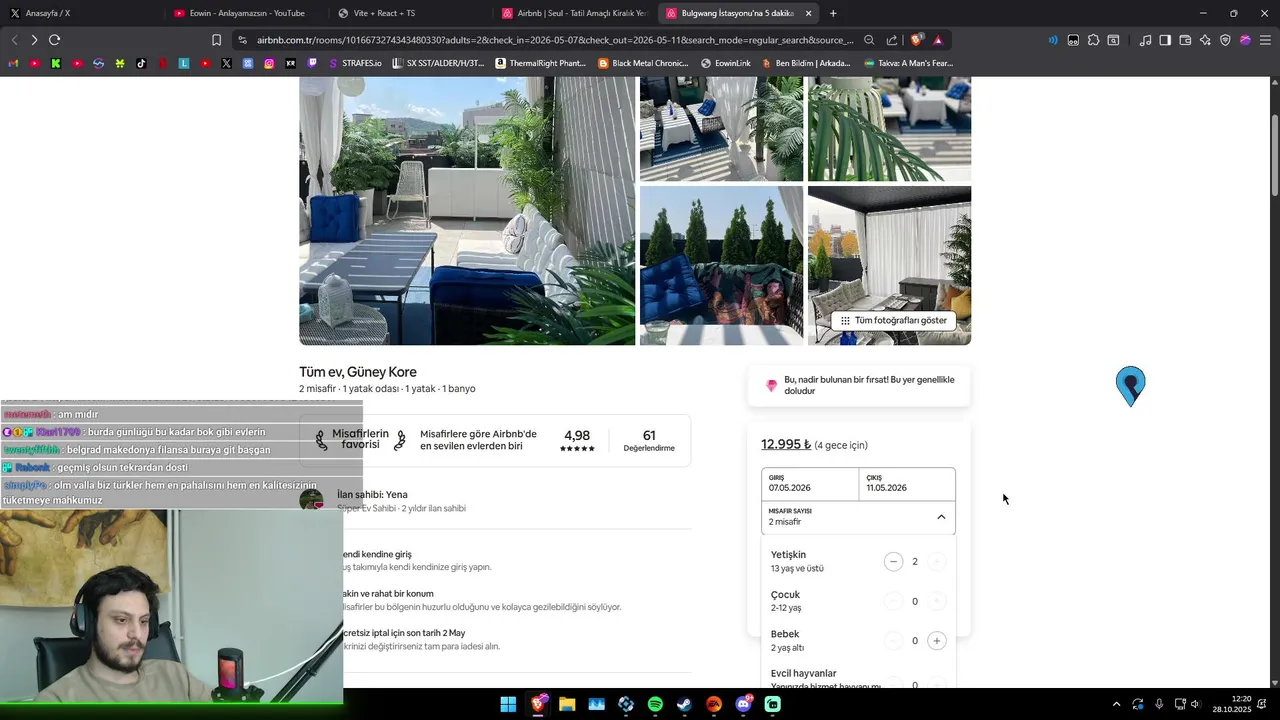The height and width of the screenshot is (720, 1280).
Task: Open the Takva: A Man's Fear... bookmark
Action: click(909, 63)
